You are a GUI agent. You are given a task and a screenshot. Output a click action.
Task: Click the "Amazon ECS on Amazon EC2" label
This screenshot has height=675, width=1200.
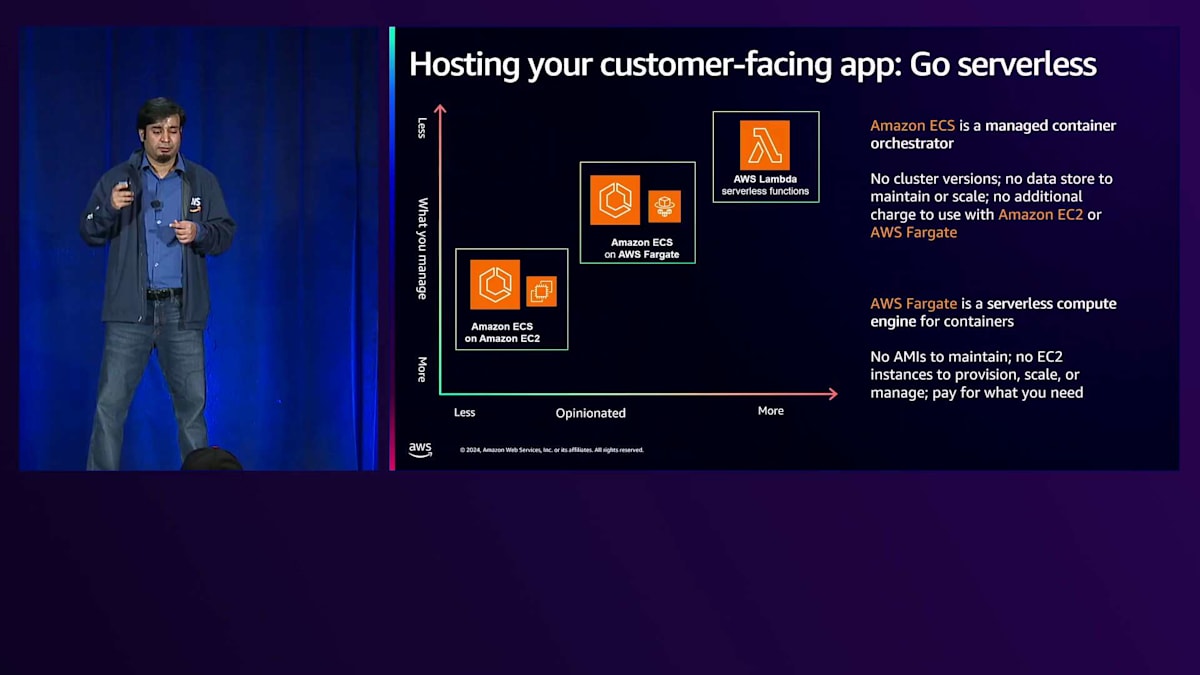click(502, 333)
